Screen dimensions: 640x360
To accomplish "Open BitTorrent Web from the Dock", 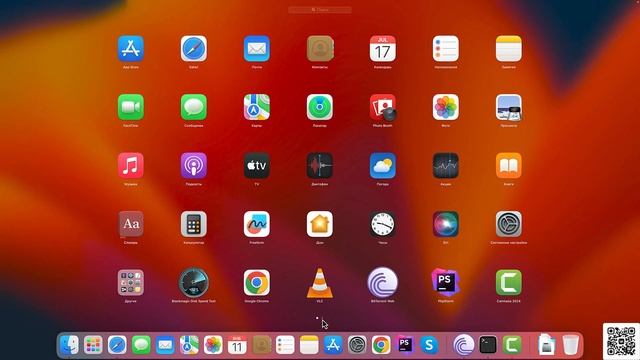I will pyautogui.click(x=464, y=345).
